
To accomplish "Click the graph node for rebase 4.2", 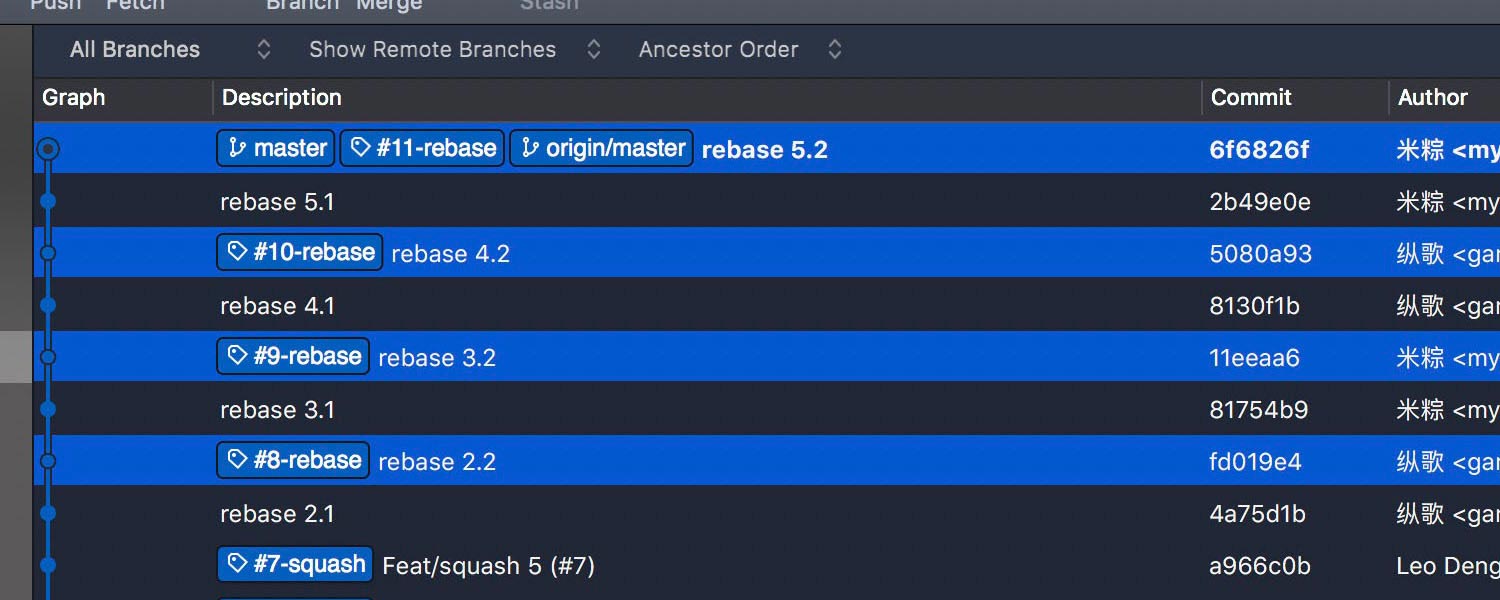I will pyautogui.click(x=47, y=253).
